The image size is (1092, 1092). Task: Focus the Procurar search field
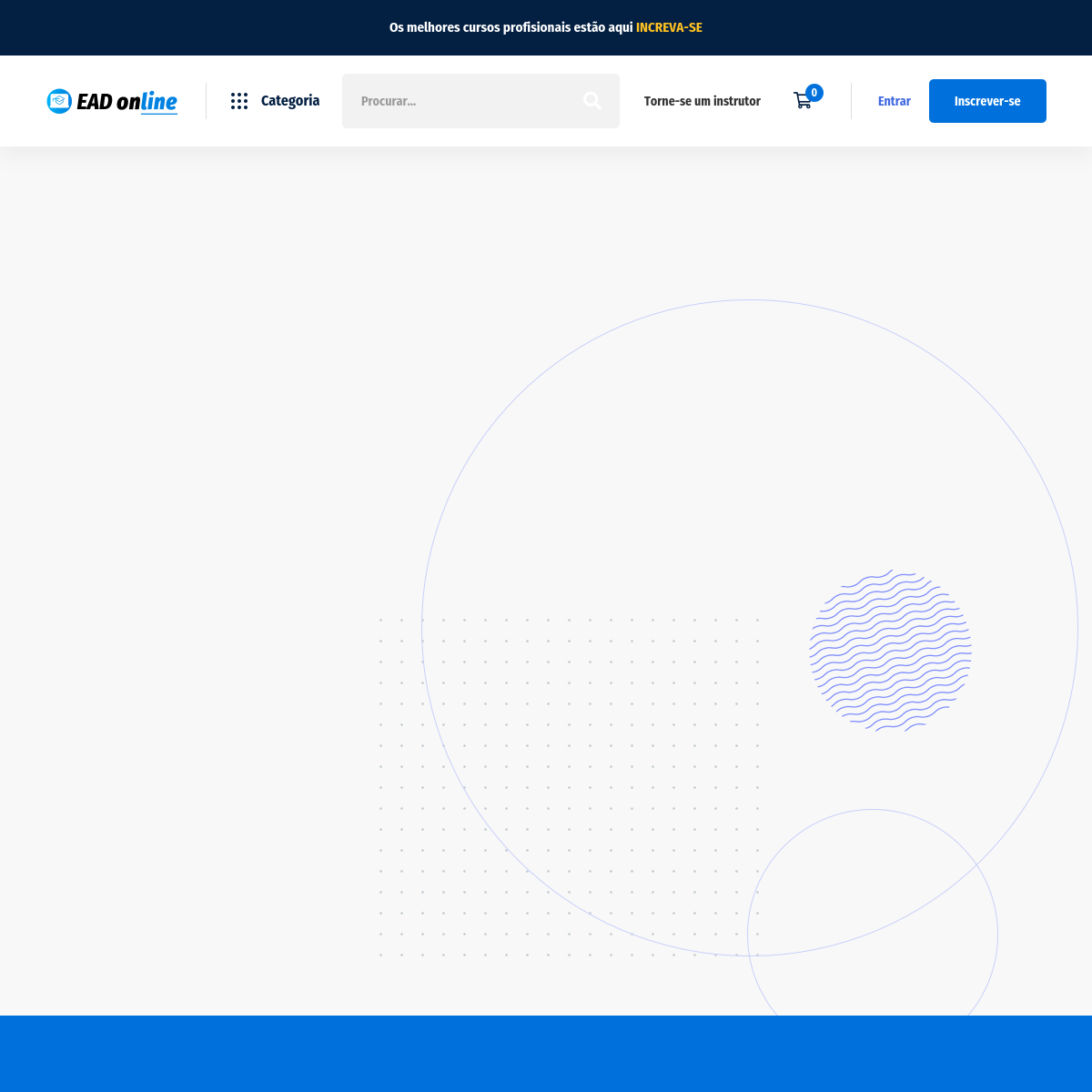(464, 101)
